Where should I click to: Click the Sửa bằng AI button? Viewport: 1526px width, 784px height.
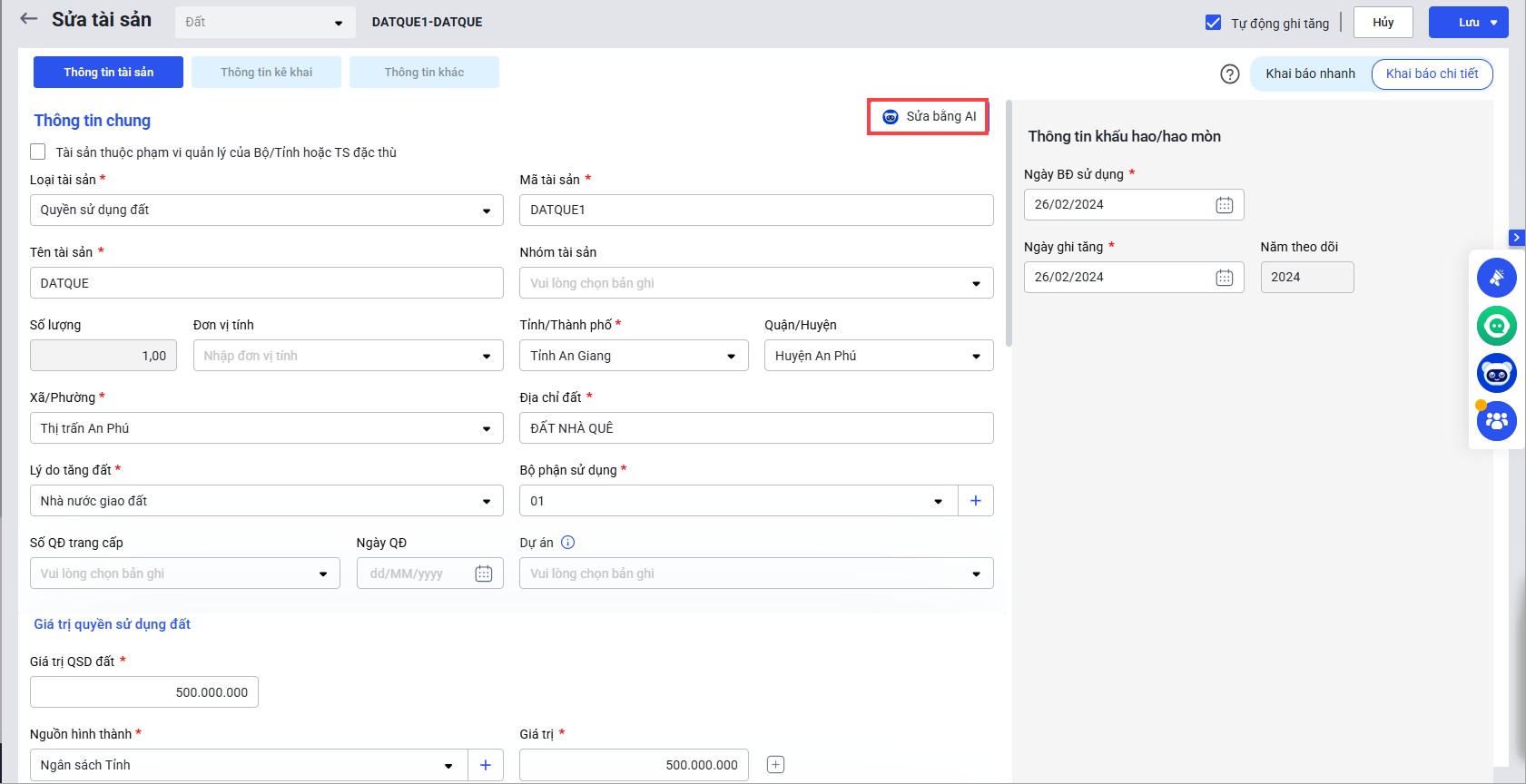pos(928,117)
